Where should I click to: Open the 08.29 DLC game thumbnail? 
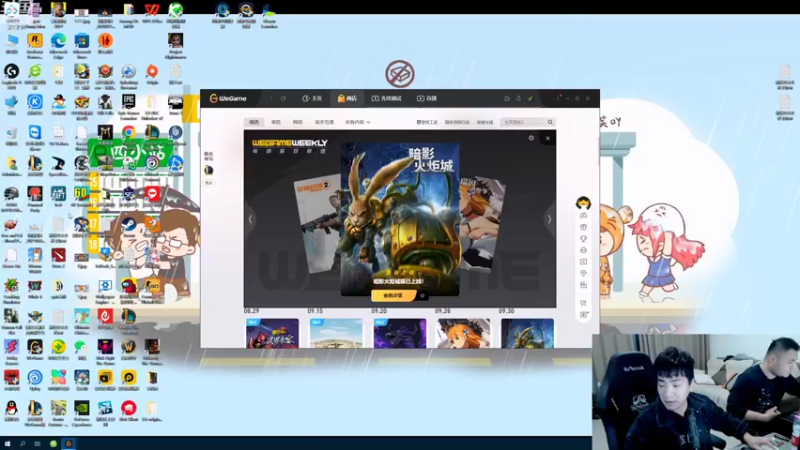[272, 333]
